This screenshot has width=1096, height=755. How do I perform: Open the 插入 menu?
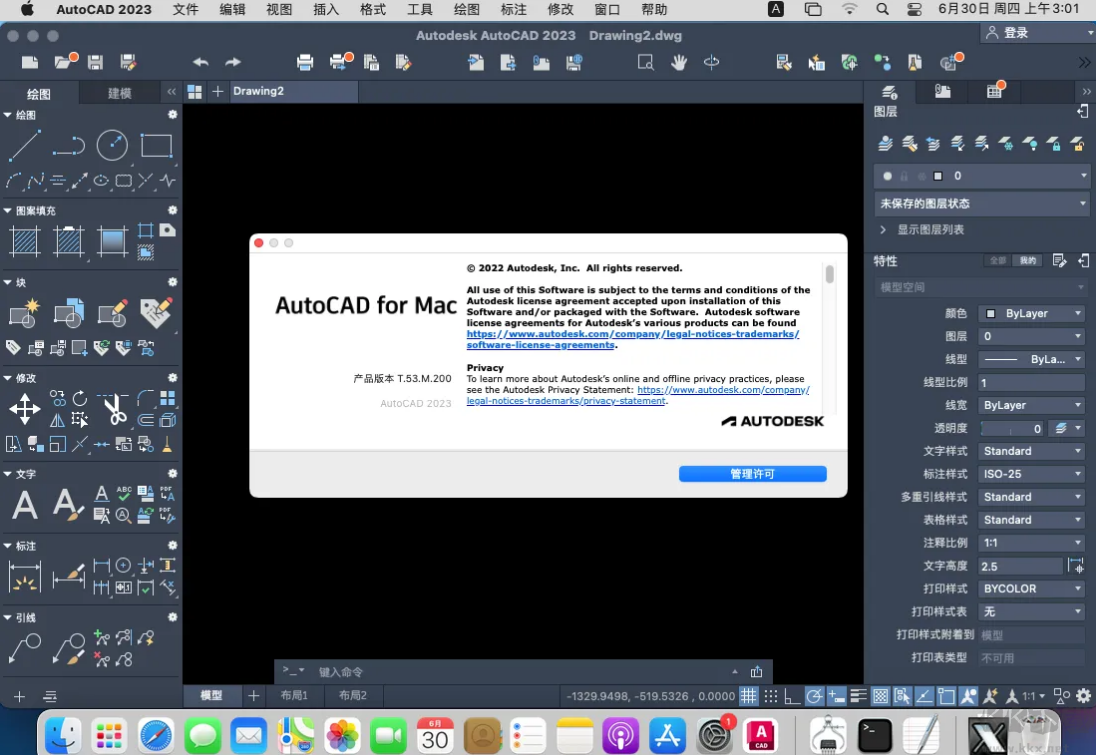pyautogui.click(x=326, y=10)
